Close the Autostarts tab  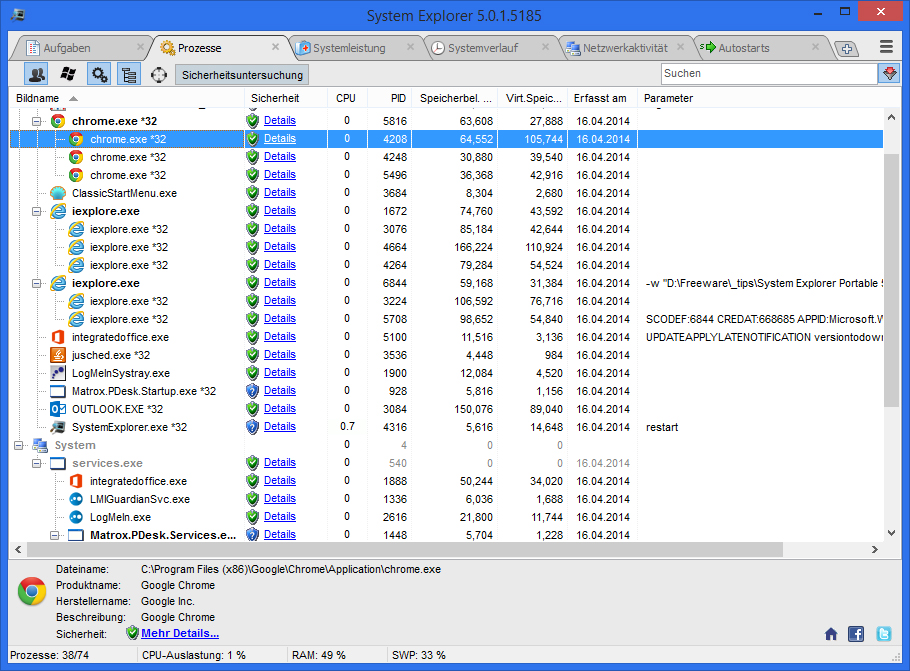pyautogui.click(x=815, y=47)
